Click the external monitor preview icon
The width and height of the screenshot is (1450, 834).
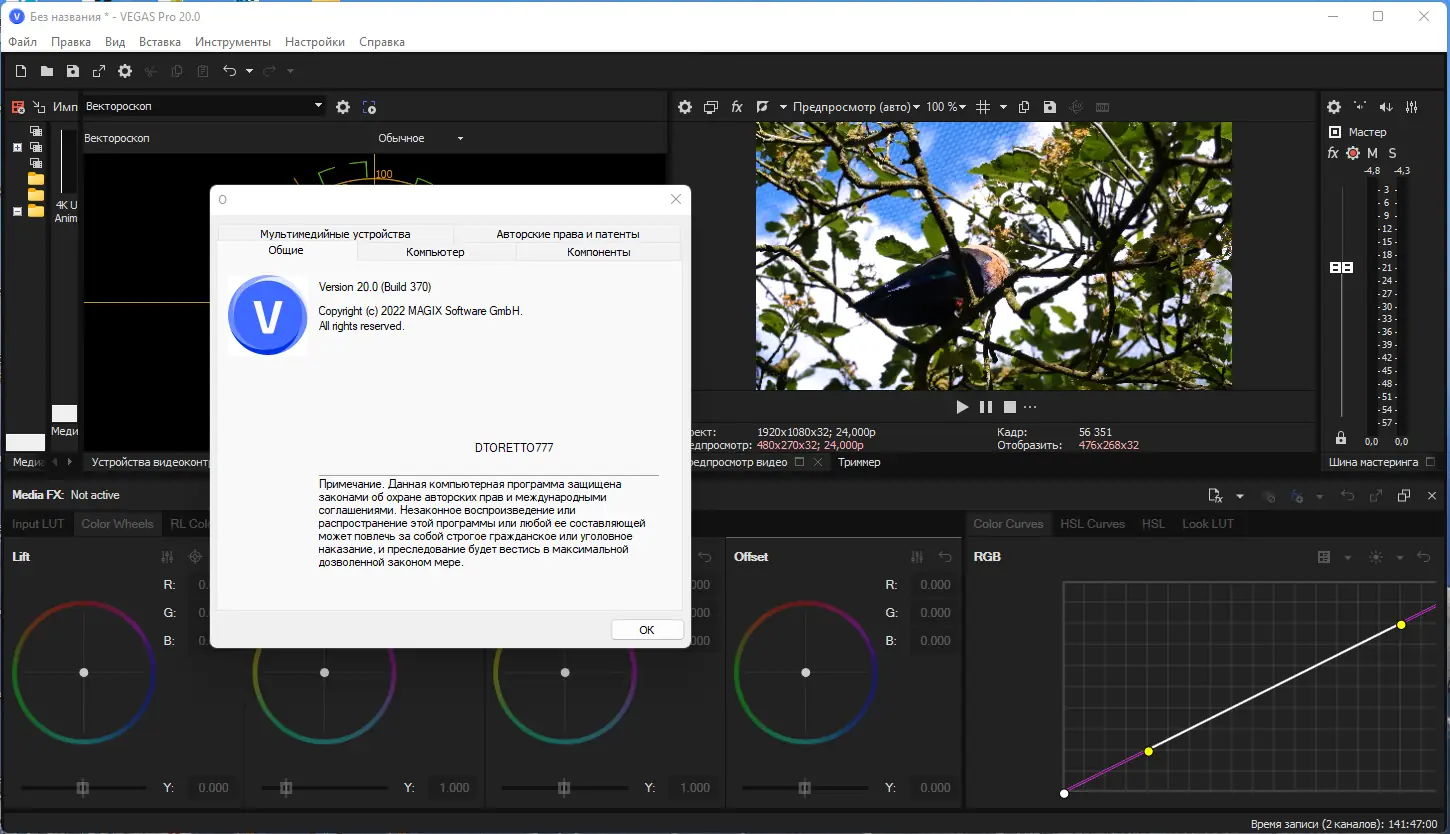click(x=711, y=107)
